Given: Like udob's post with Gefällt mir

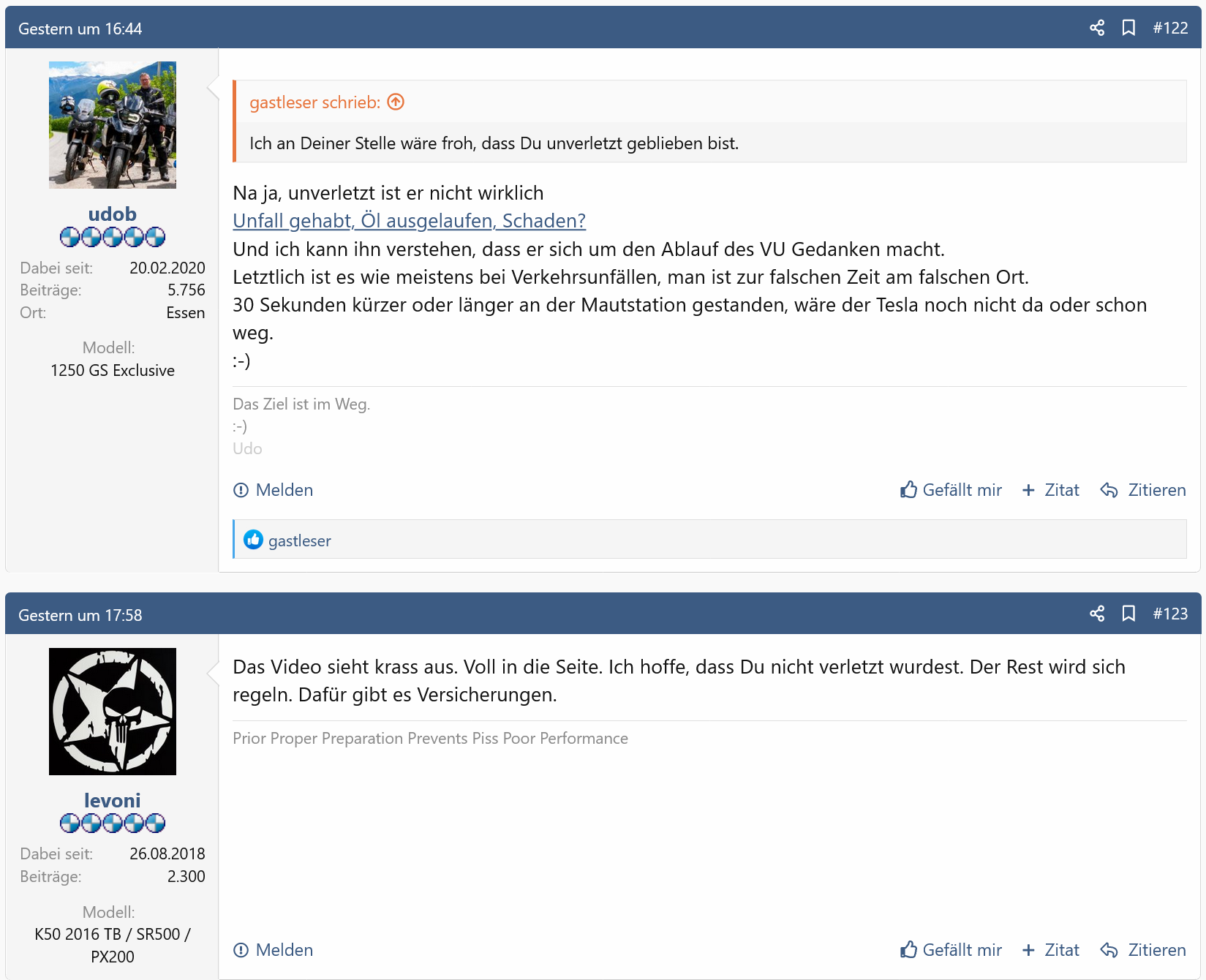Looking at the screenshot, I should point(951,490).
